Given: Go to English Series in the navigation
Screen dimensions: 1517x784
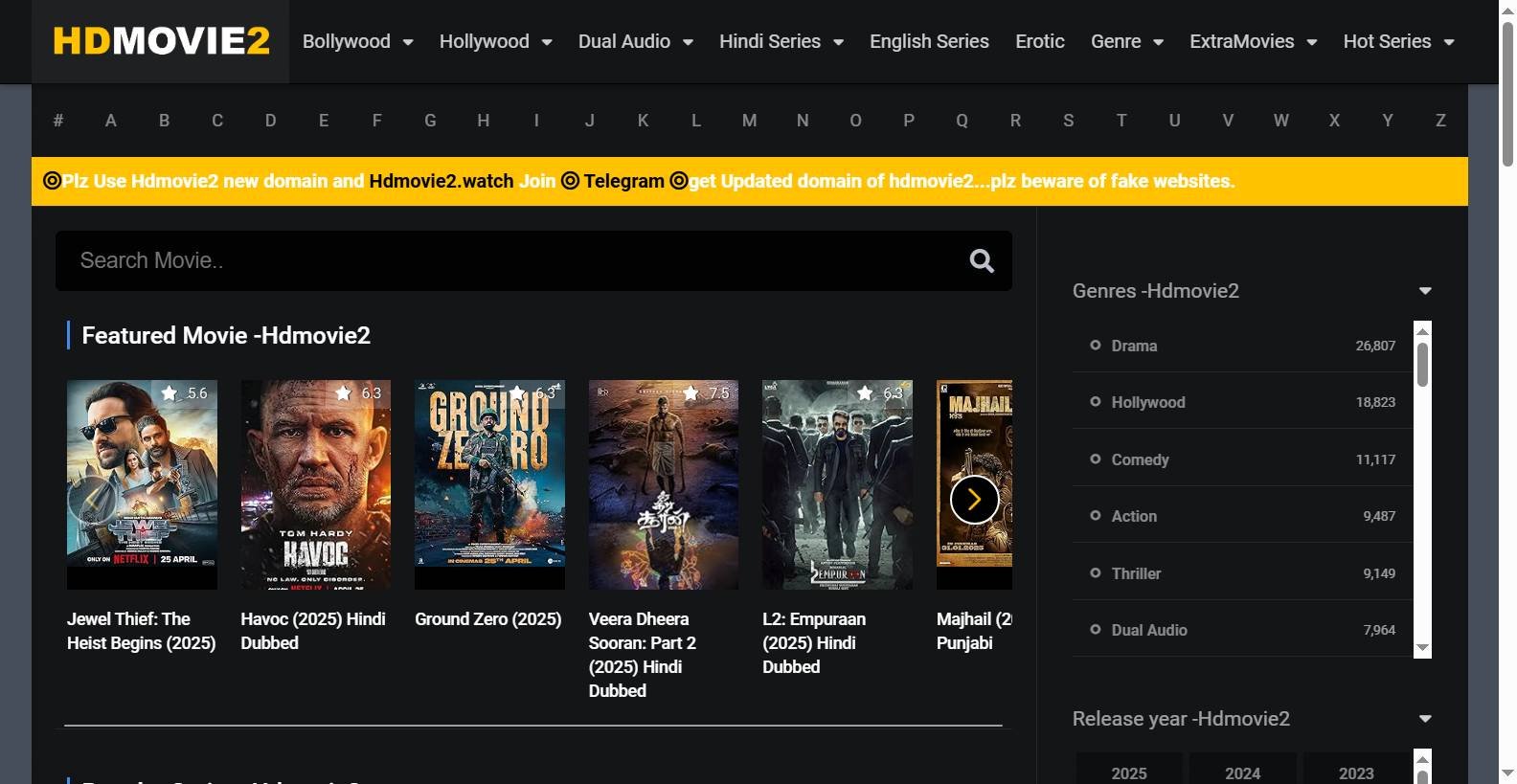Looking at the screenshot, I should (929, 41).
